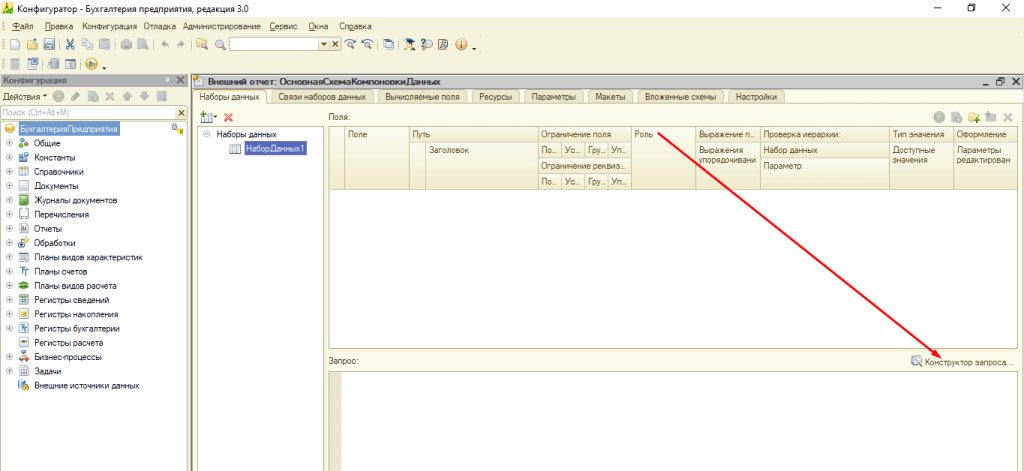Open the toolbar search combo box dropdown
The height and width of the screenshot is (471, 1024).
pyautogui.click(x=322, y=45)
